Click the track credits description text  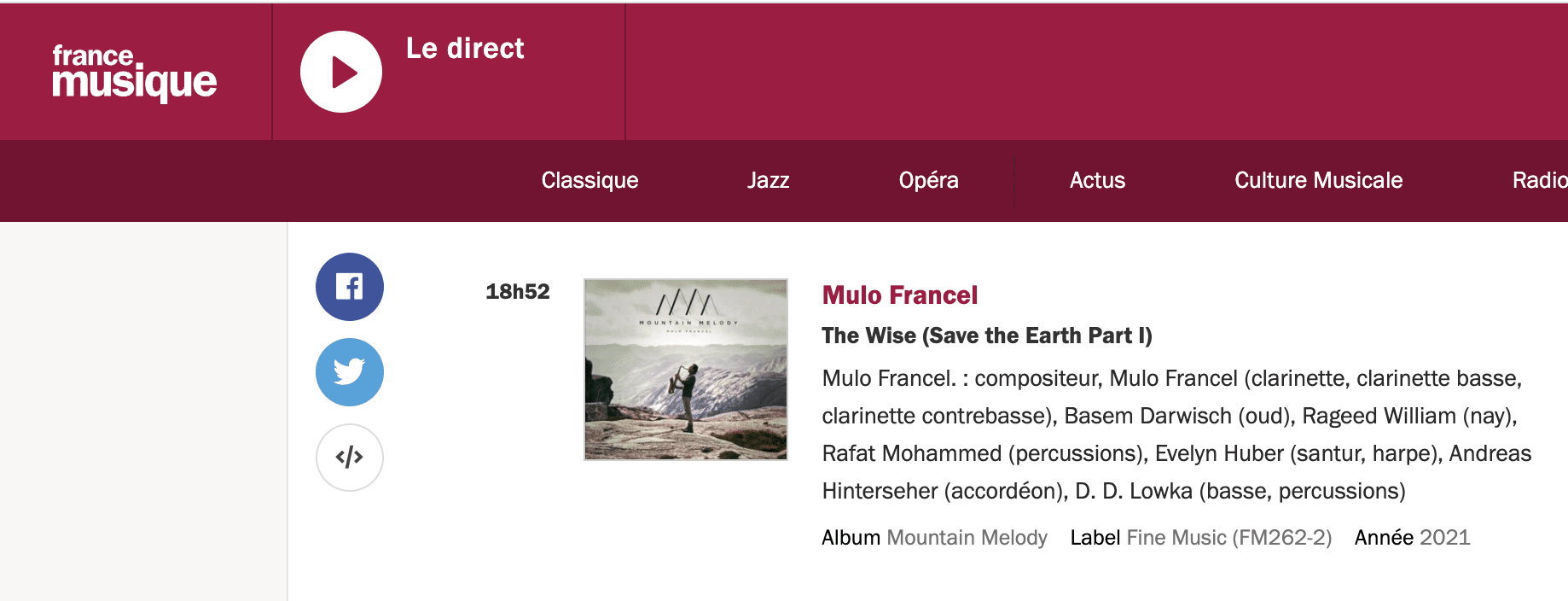(1176, 435)
